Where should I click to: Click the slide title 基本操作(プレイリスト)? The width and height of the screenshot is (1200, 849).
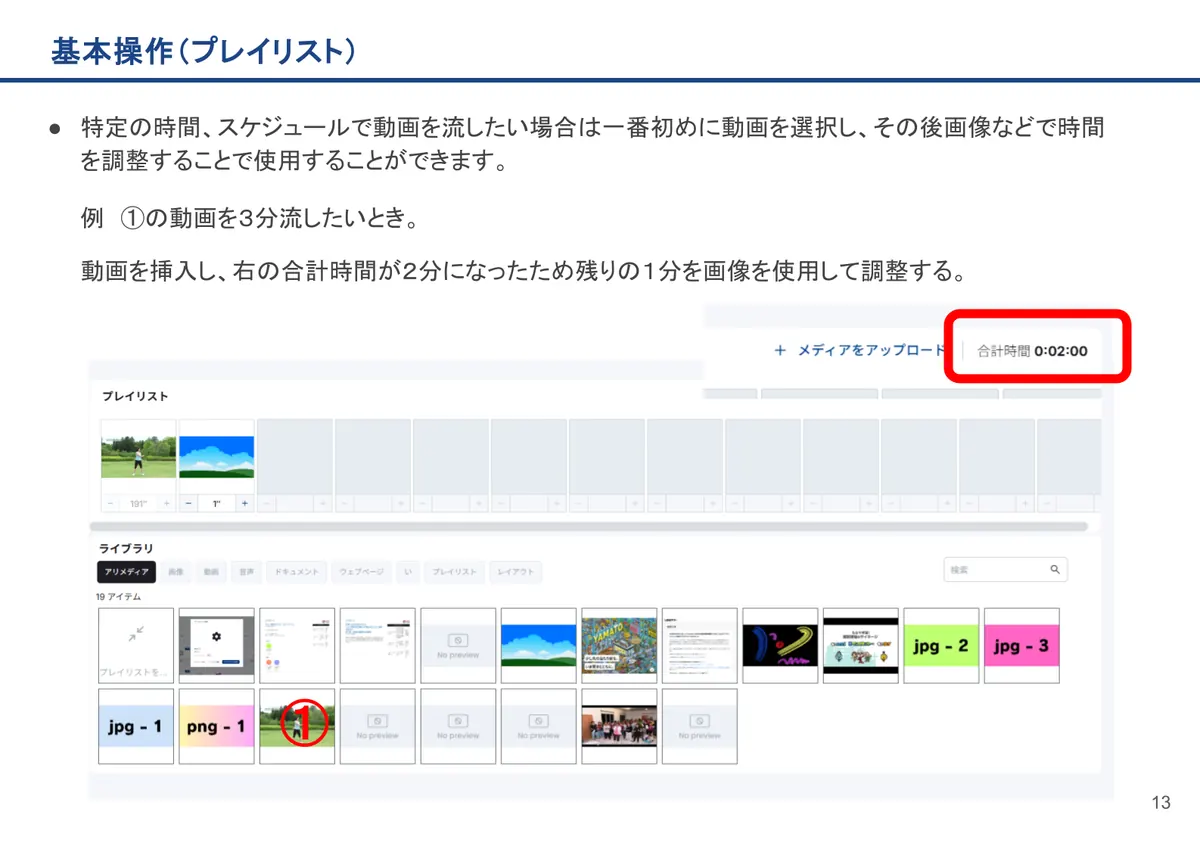pyautogui.click(x=203, y=52)
